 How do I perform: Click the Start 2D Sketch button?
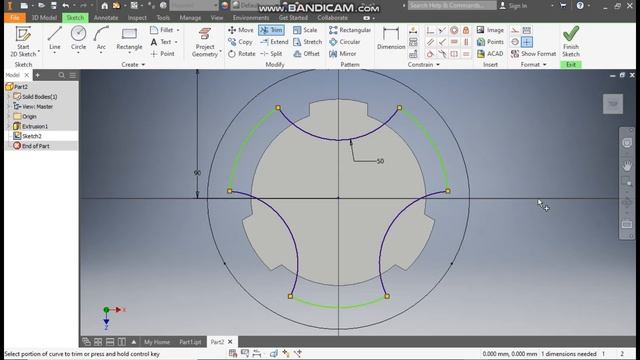point(23,41)
